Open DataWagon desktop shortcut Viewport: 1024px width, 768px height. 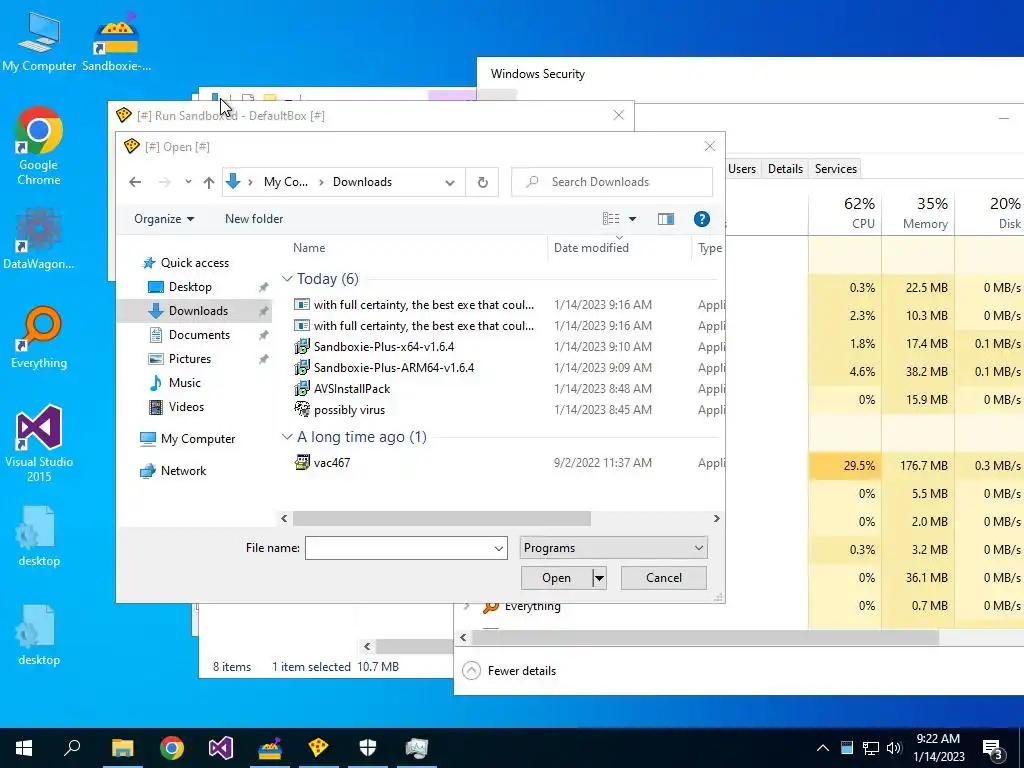[x=39, y=239]
